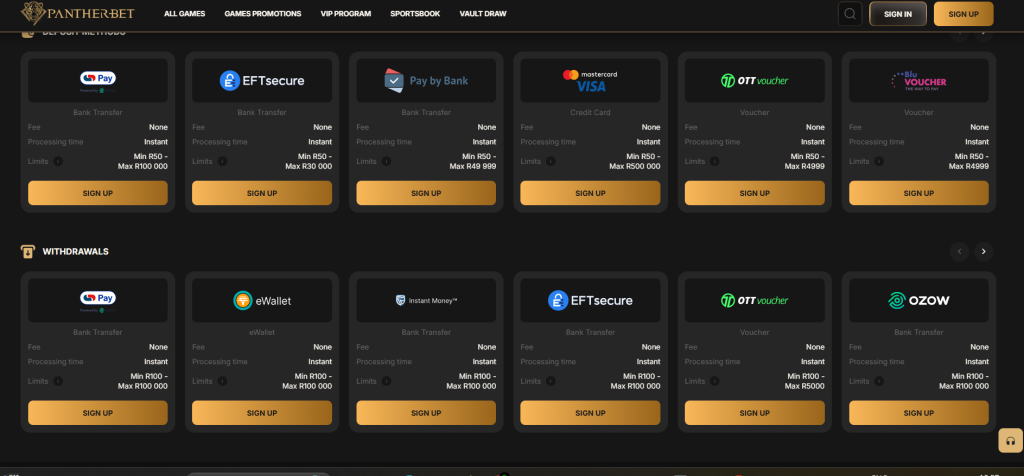1024x476 pixels.
Task: Click the Instant Money logo
Action: click(x=426, y=300)
